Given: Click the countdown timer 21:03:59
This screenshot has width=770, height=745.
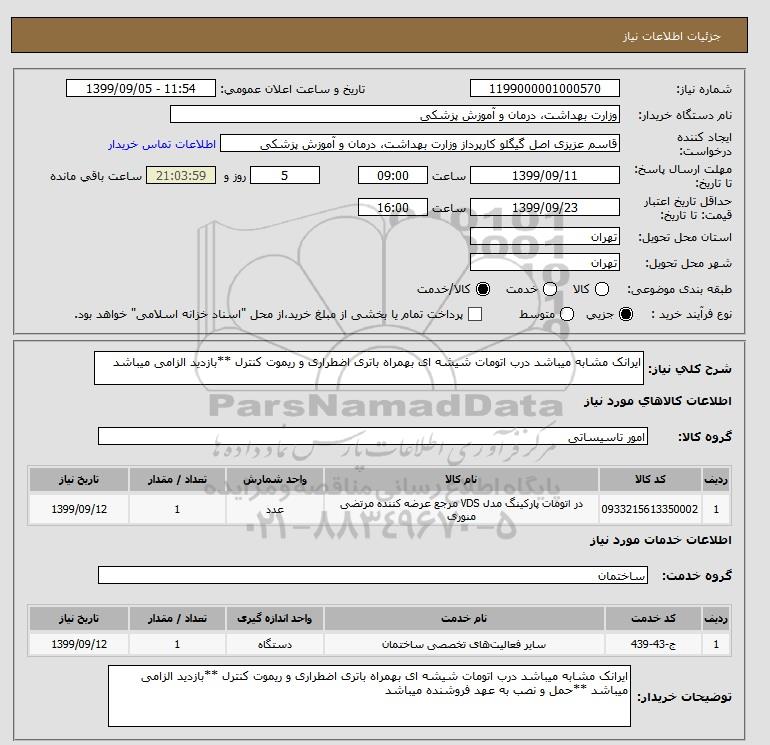Looking at the screenshot, I should point(181,175).
